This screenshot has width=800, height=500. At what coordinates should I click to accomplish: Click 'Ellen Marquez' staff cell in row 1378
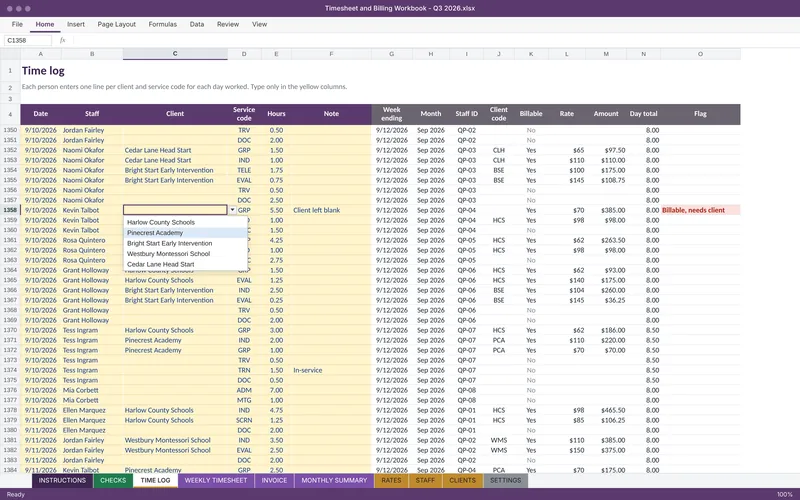pyautogui.click(x=92, y=410)
